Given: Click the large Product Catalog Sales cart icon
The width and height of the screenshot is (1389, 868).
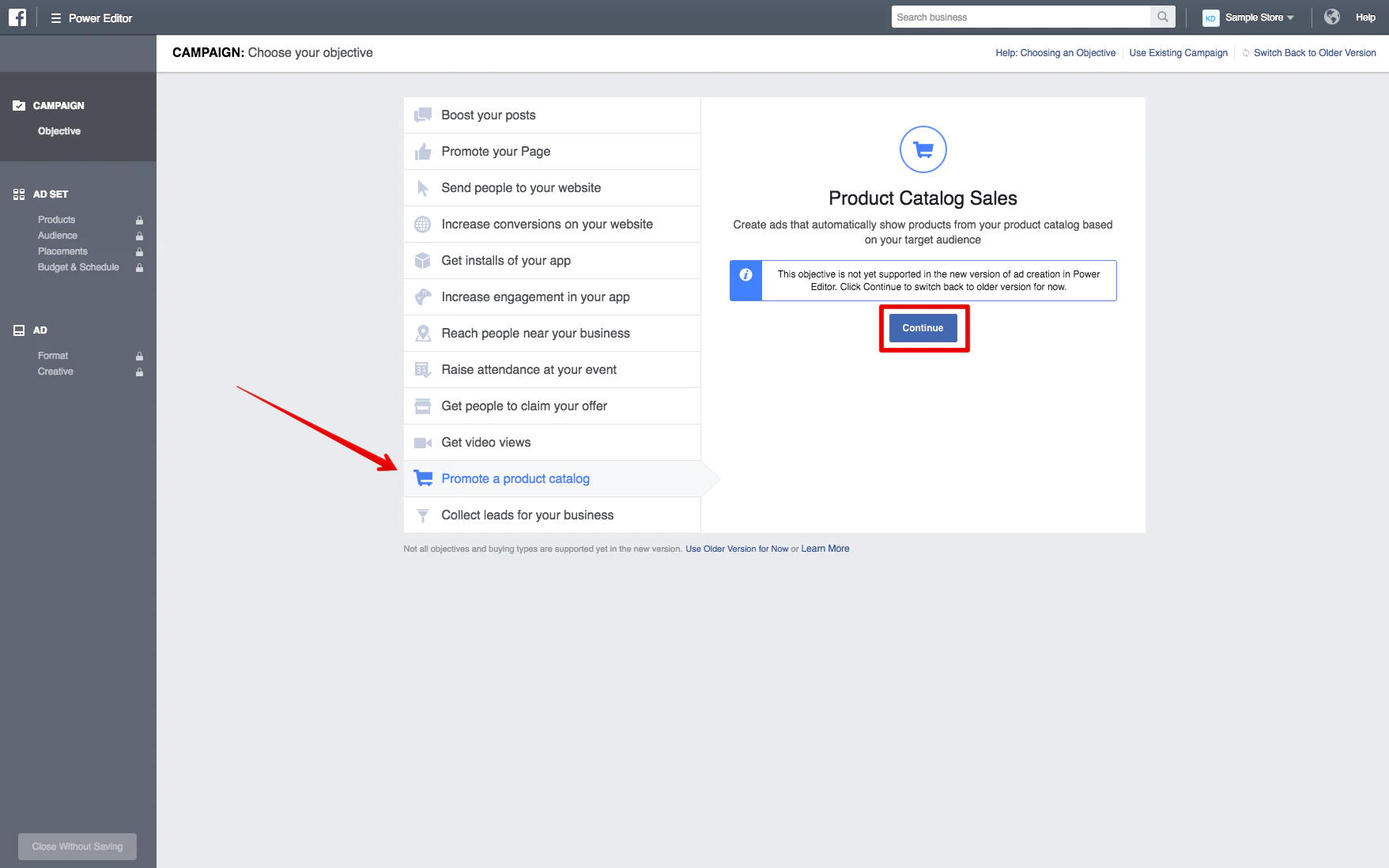Looking at the screenshot, I should coord(923,149).
